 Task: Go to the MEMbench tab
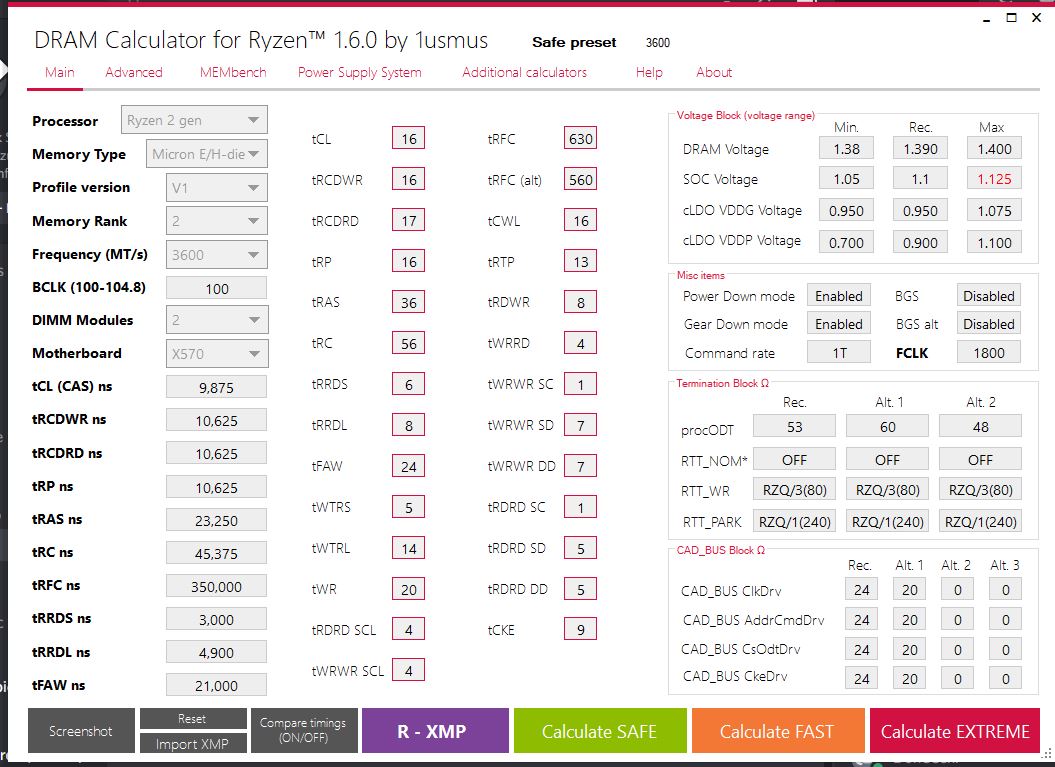point(233,73)
